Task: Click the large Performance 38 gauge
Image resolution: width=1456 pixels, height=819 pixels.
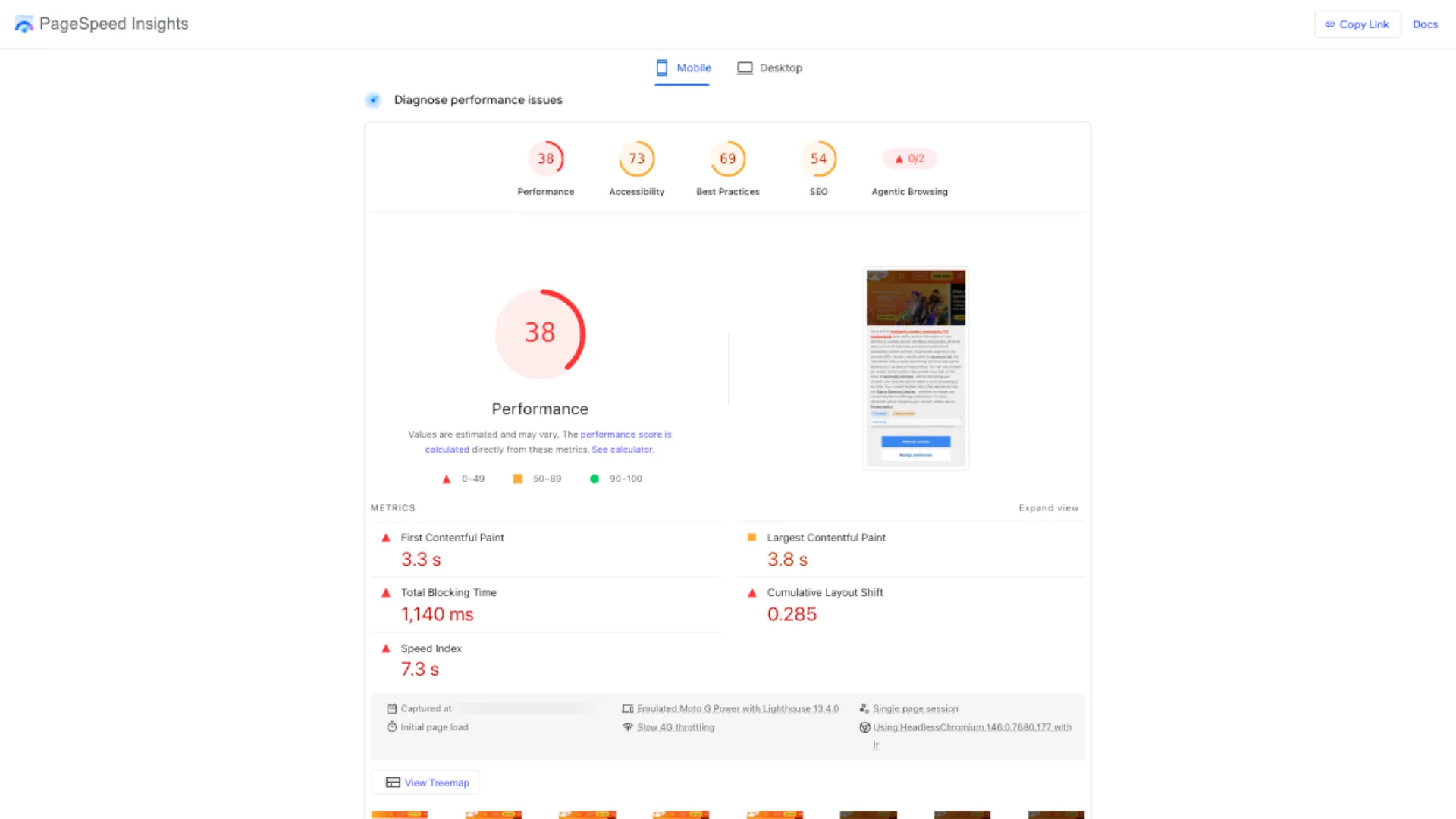Action: click(540, 334)
